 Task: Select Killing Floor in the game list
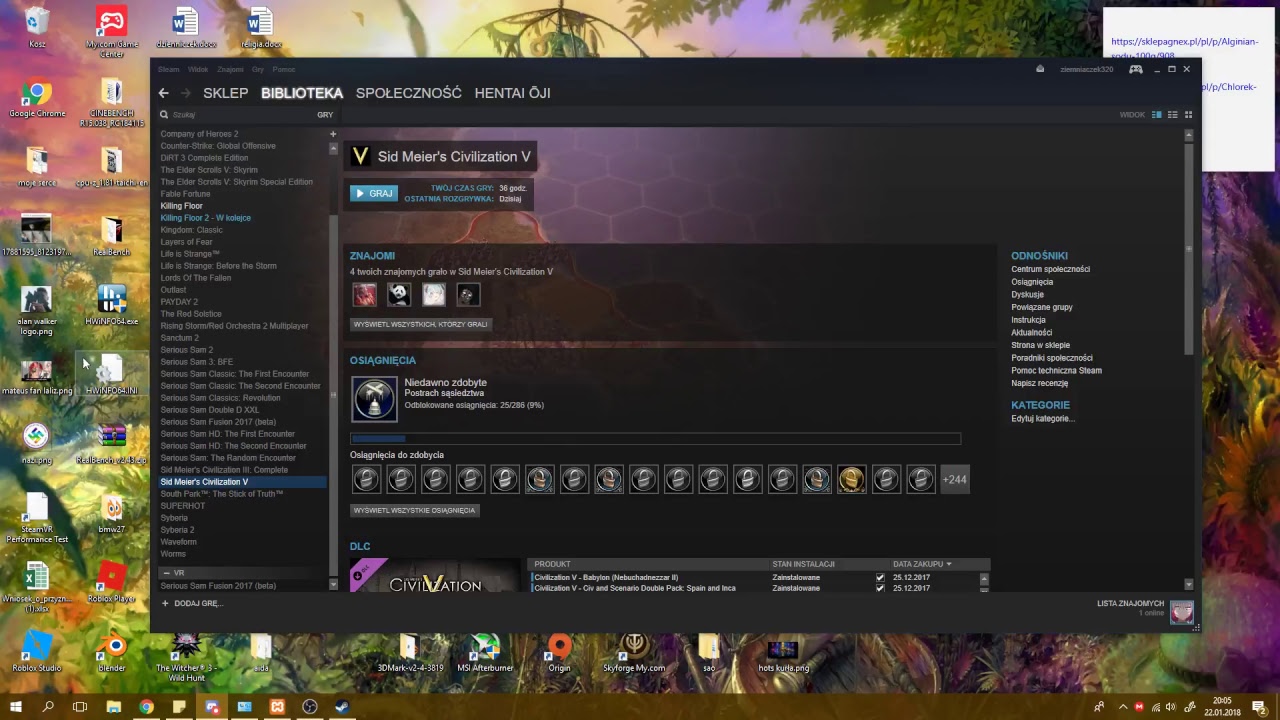pos(182,206)
